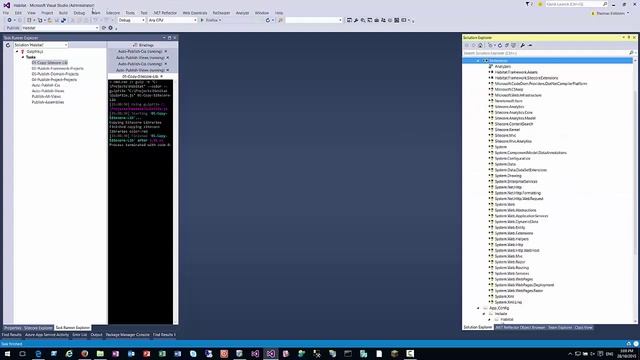Click the Quick Launch search box

(577, 4)
